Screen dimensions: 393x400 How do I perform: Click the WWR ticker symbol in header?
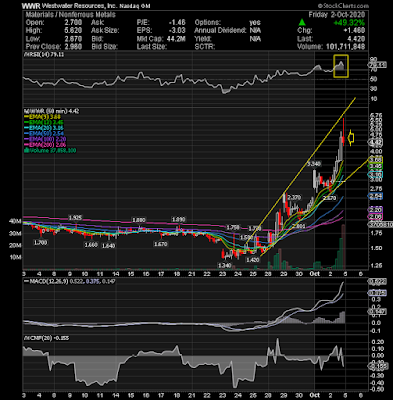pos(31,6)
